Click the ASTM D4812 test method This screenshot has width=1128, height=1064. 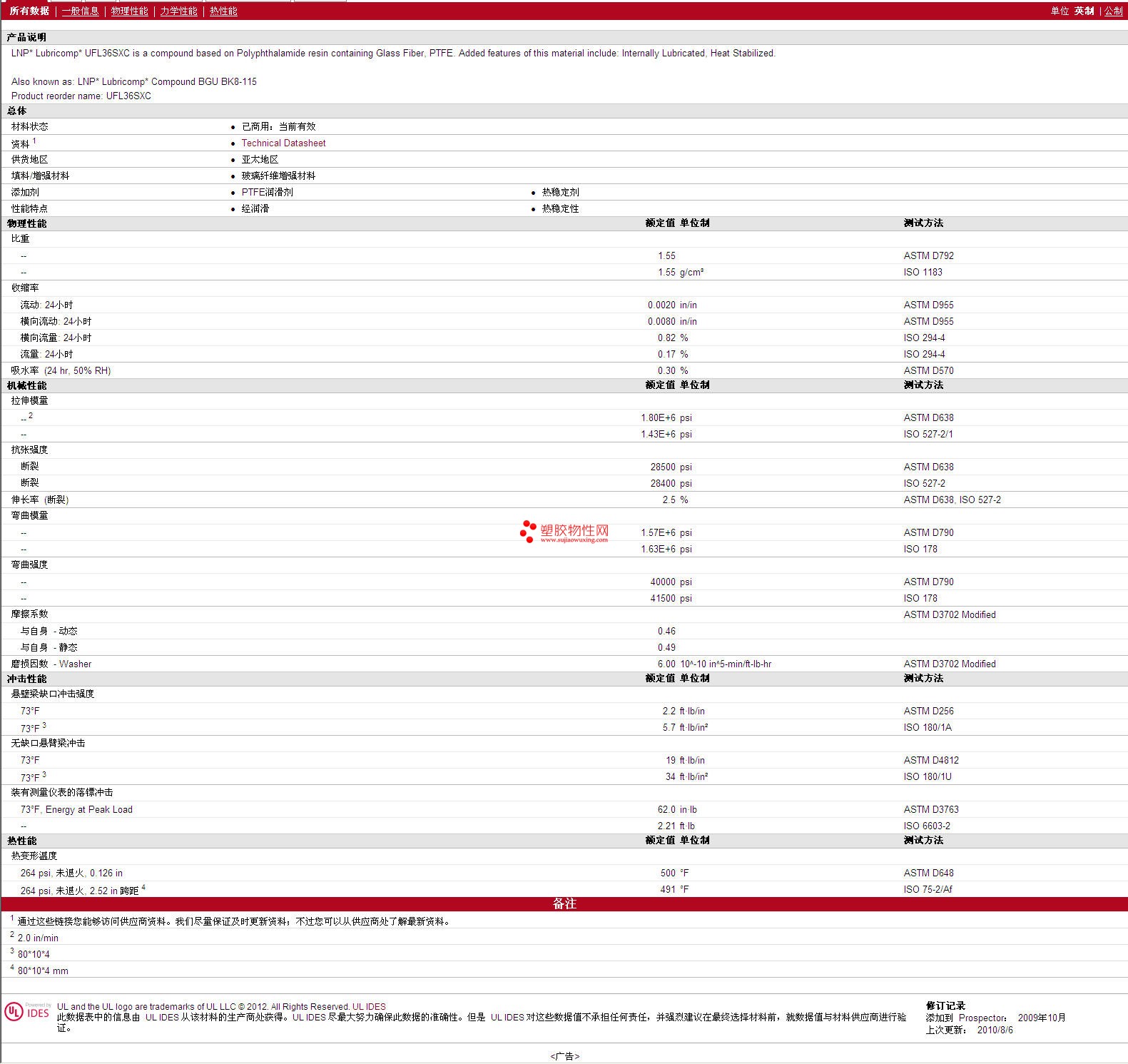[931, 760]
